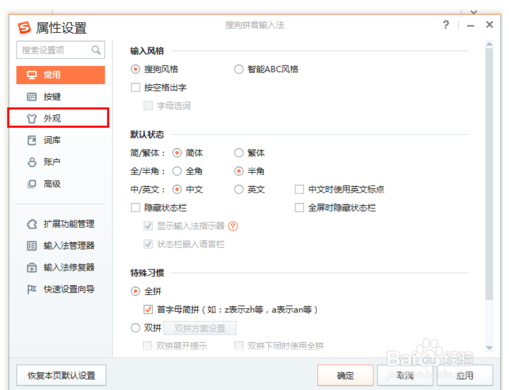Select 中文 default language radio
Screen dimensions: 509x390
tap(177, 190)
